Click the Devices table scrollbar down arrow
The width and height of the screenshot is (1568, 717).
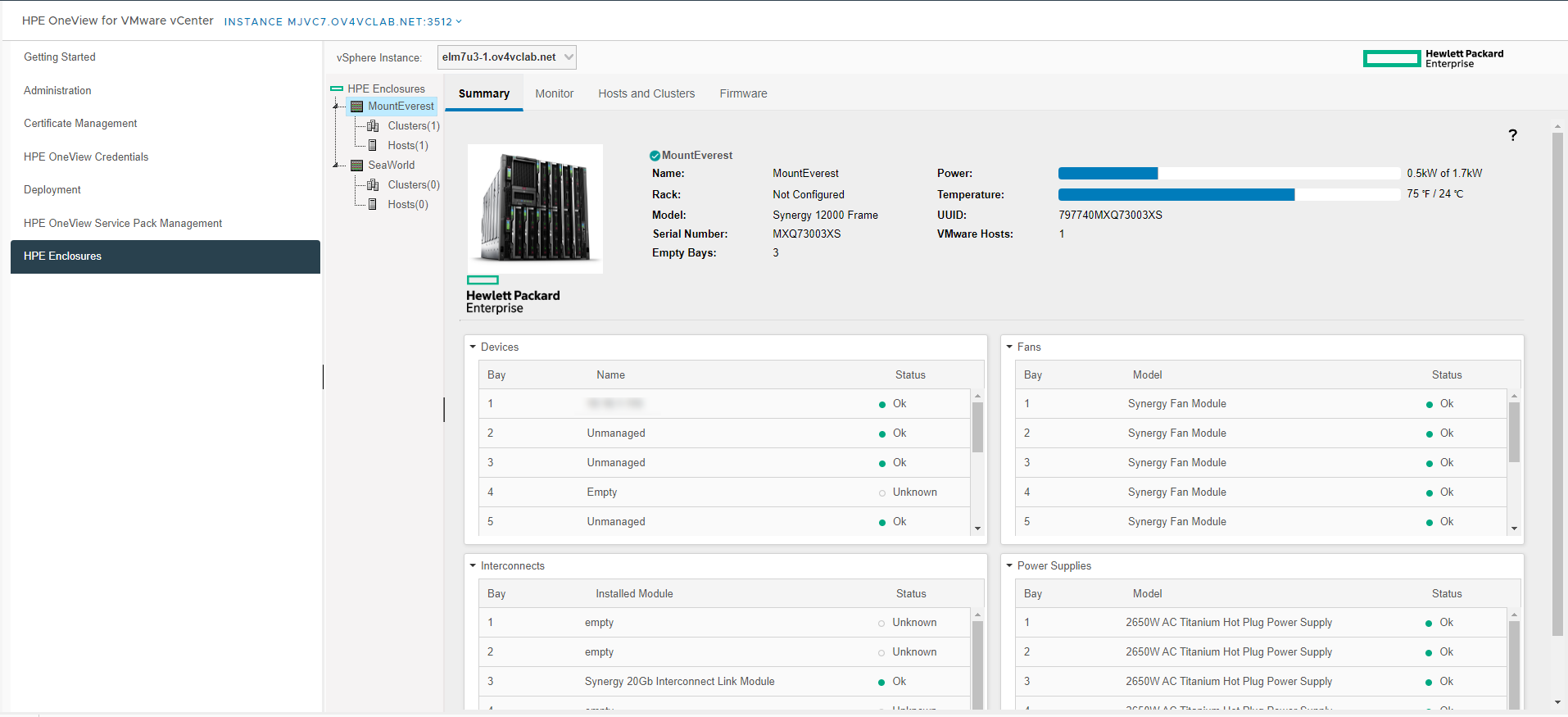point(977,529)
